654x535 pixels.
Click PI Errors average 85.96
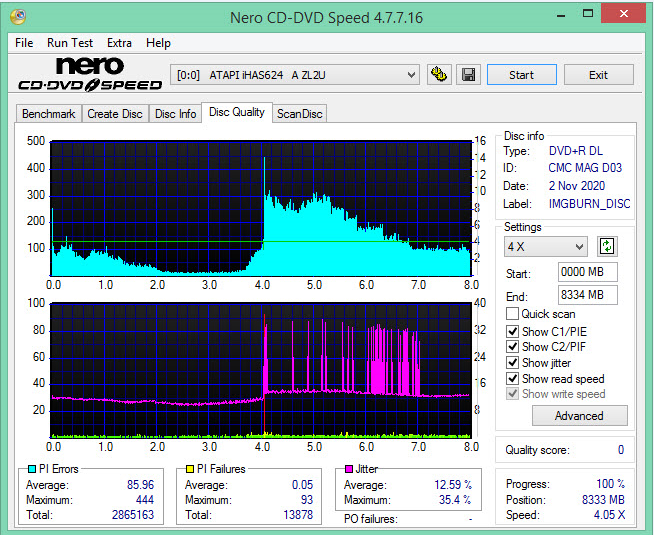(x=140, y=485)
